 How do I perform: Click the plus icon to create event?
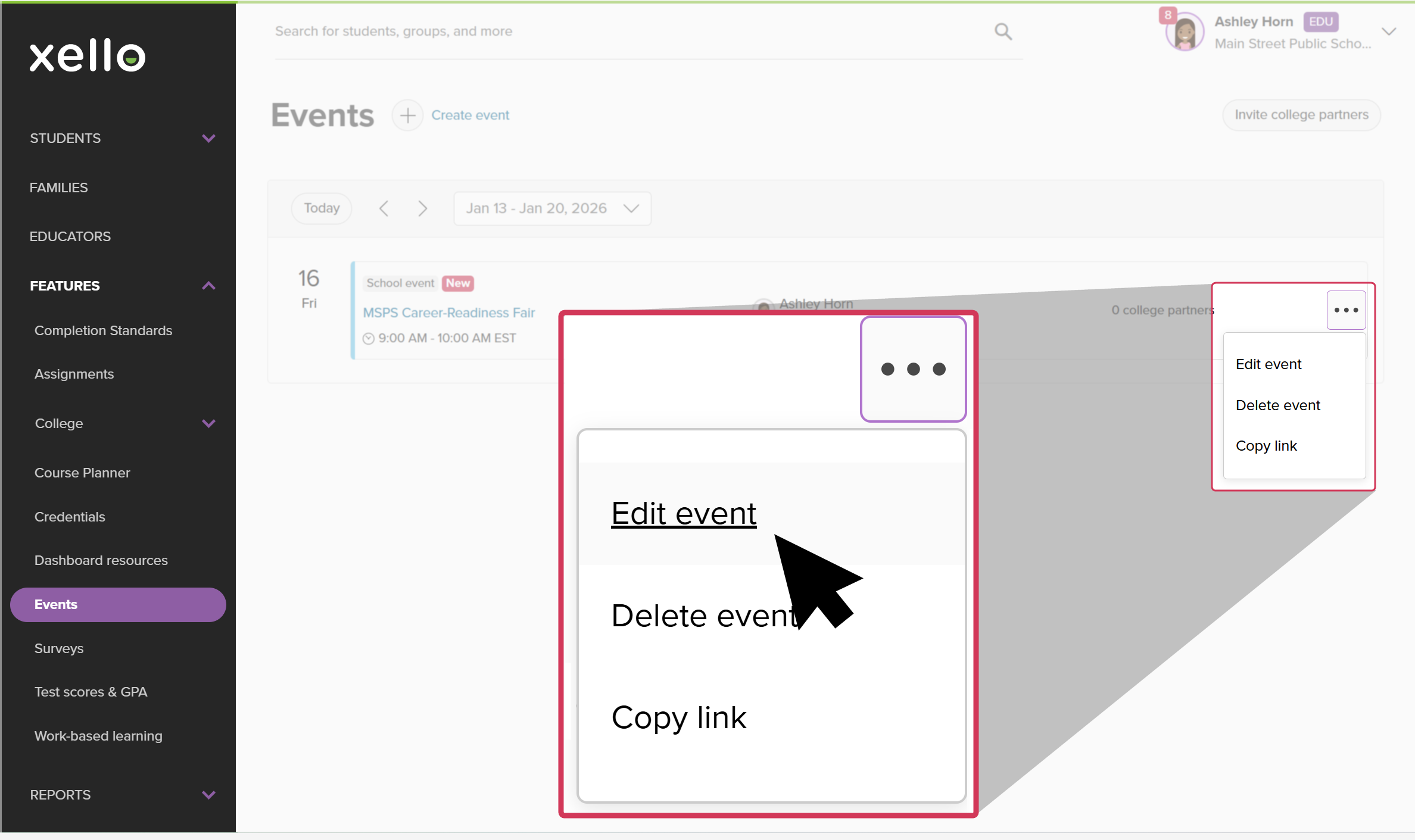pos(407,115)
